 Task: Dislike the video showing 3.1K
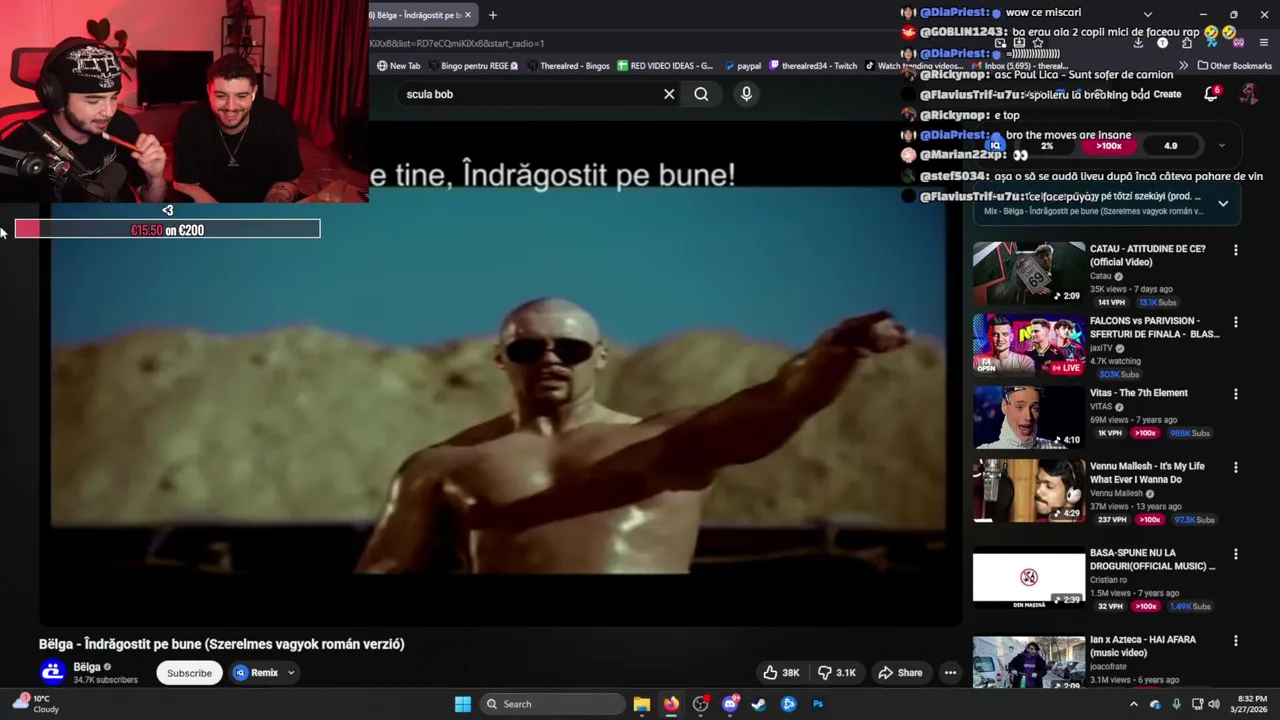(837, 673)
